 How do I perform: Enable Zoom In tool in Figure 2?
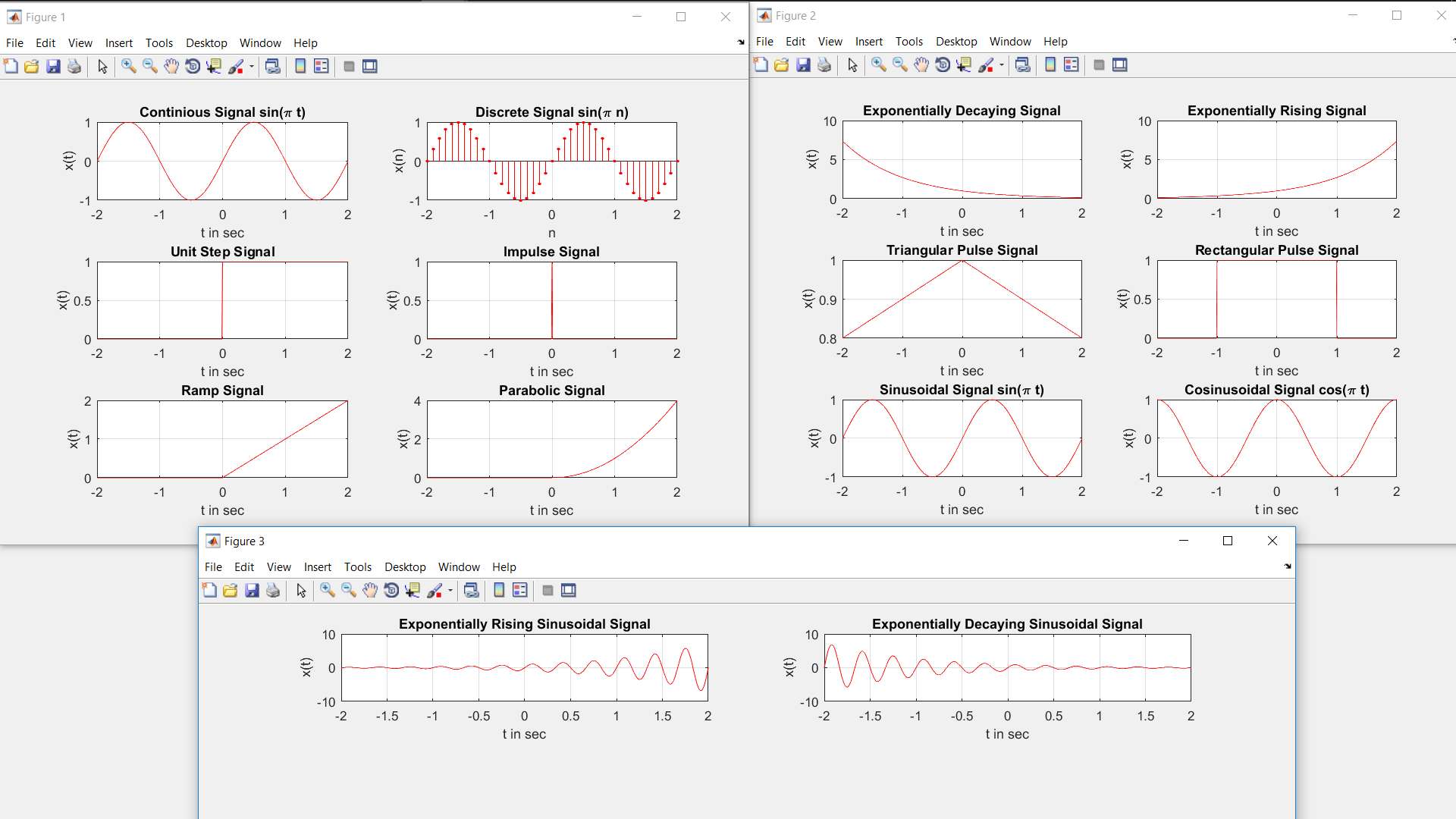[x=879, y=65]
